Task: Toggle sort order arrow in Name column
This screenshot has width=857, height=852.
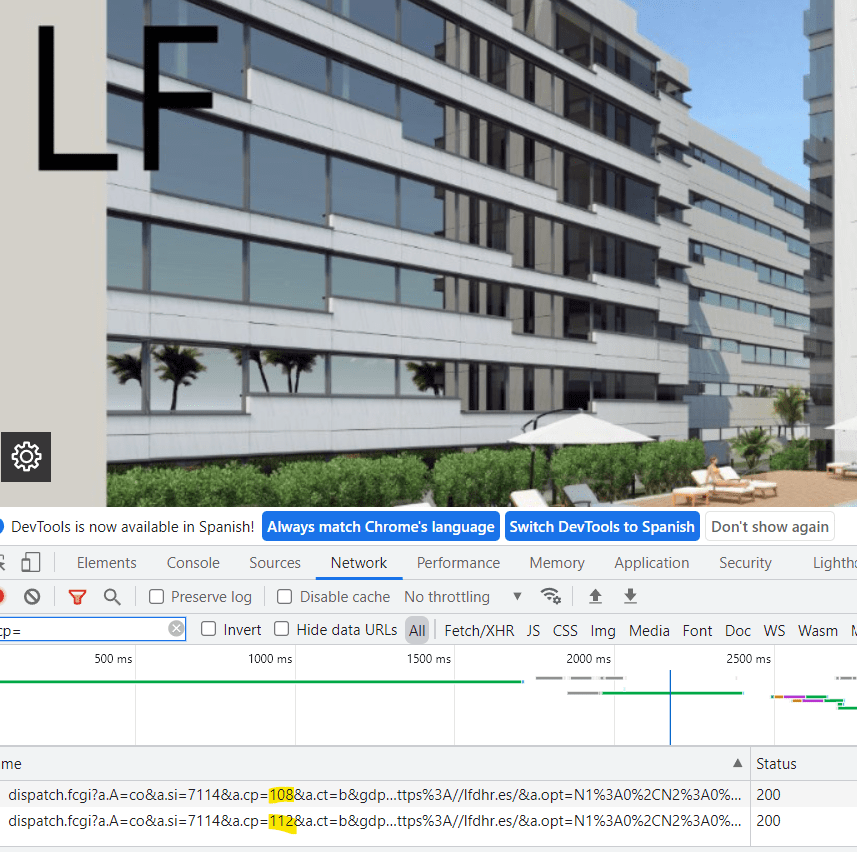Action: point(737,763)
